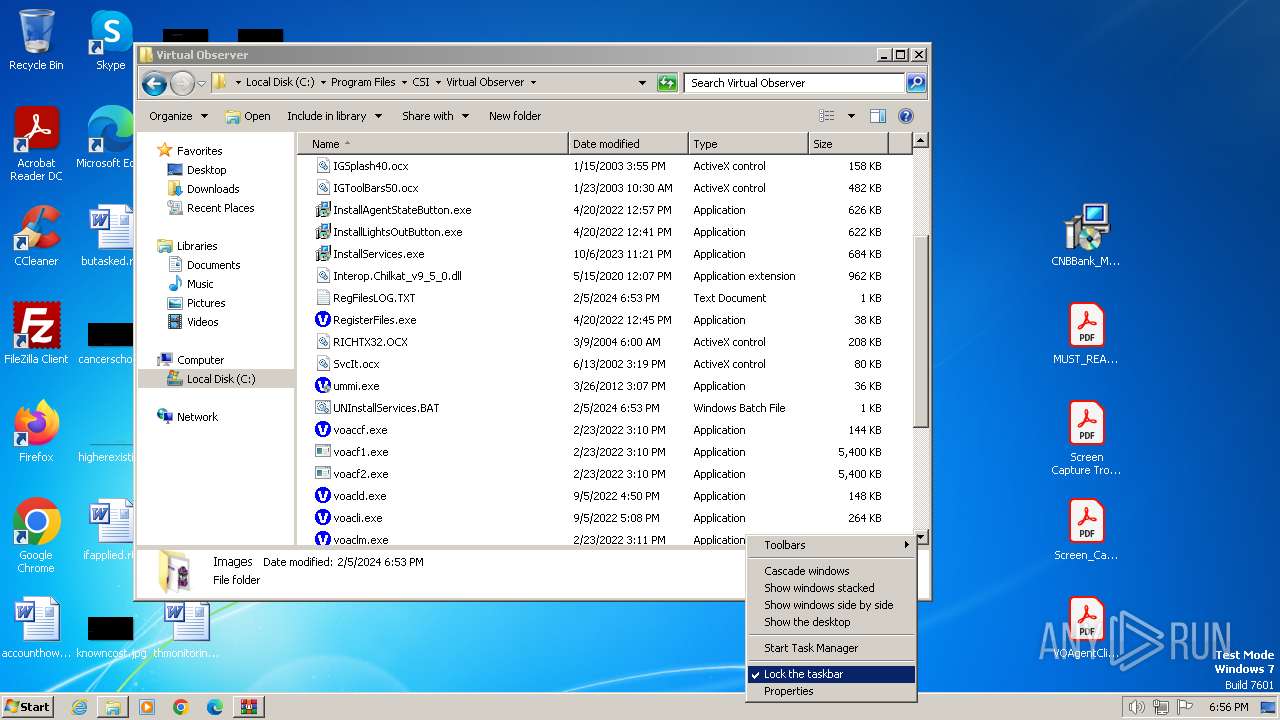This screenshot has height=720, width=1280.
Task: Open Firefox desktop icon
Action: tap(36, 432)
